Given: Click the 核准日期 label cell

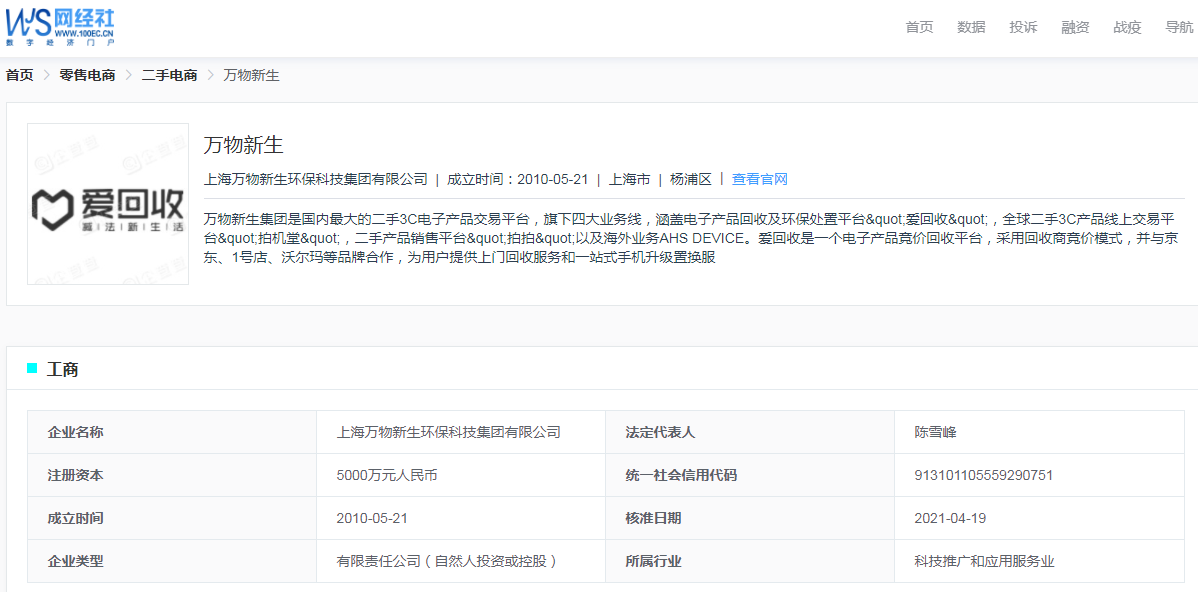Looking at the screenshot, I should click(750, 518).
